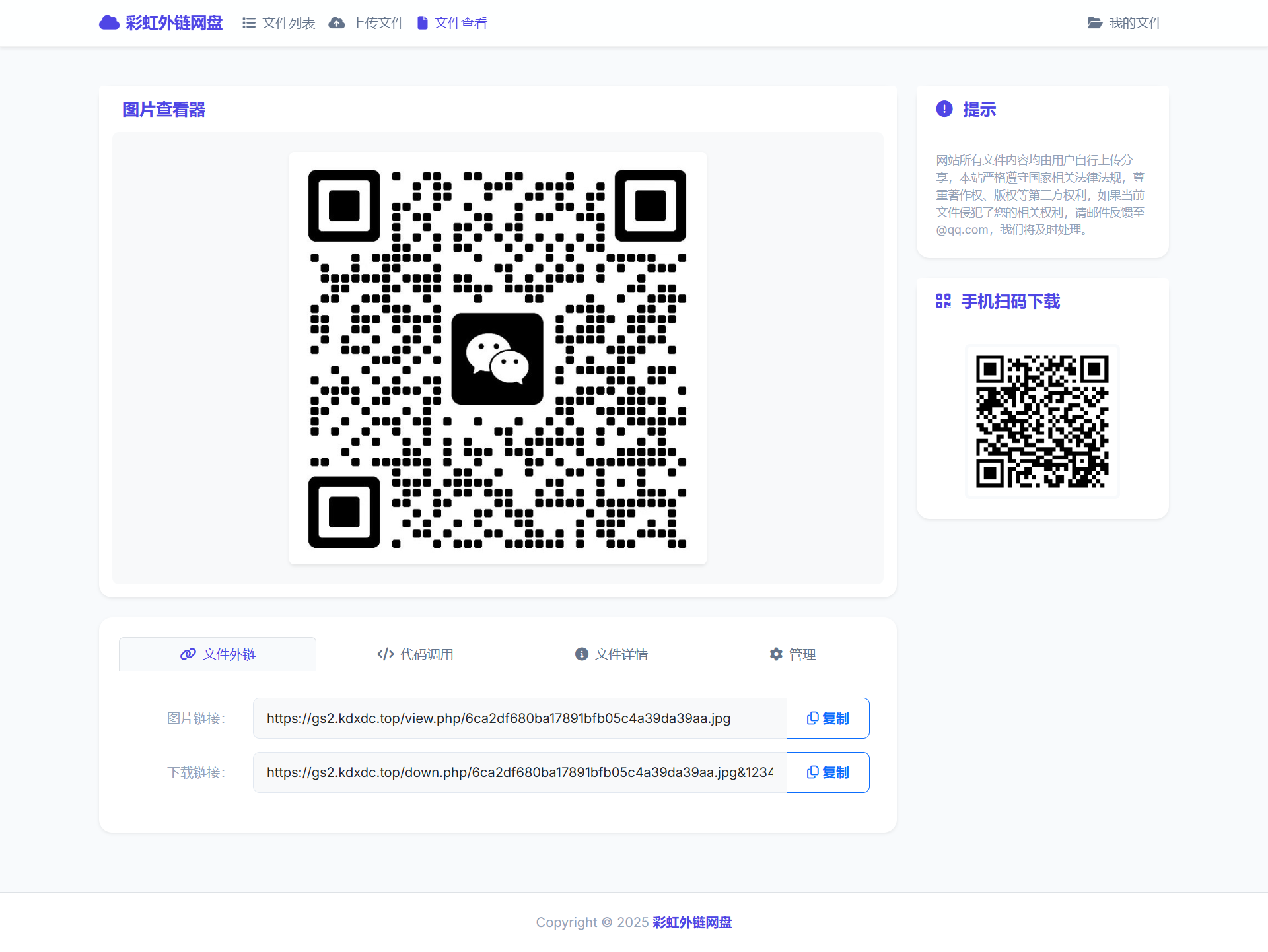Viewport: 1268px width, 952px height.
Task: Open the 彩虹外链网盘 footer link
Action: (691, 922)
